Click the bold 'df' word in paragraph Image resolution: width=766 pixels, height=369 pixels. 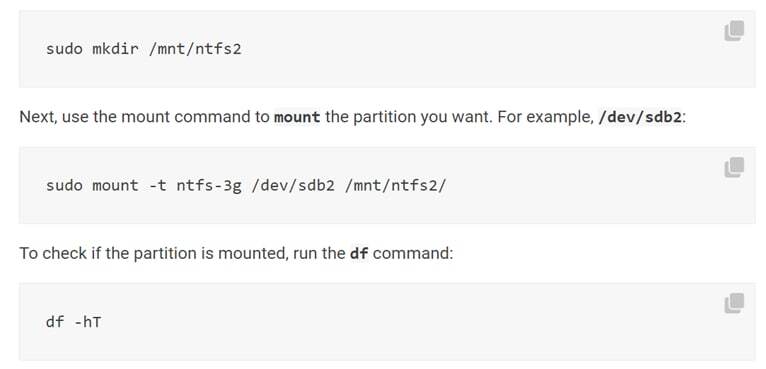pyautogui.click(x=359, y=254)
